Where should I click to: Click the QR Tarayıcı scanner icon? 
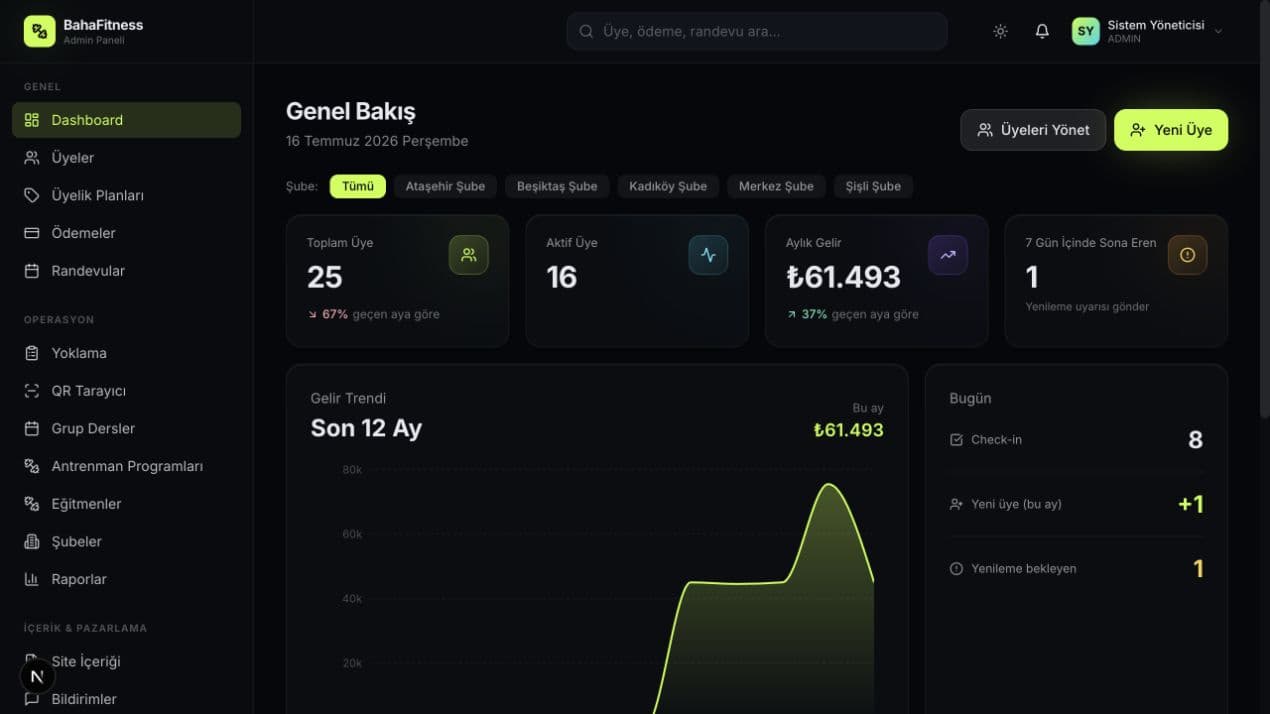click(32, 391)
